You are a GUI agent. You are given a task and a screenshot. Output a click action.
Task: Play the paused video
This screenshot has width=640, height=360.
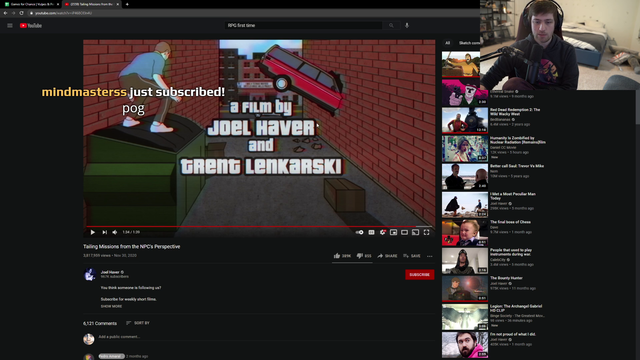click(x=93, y=232)
